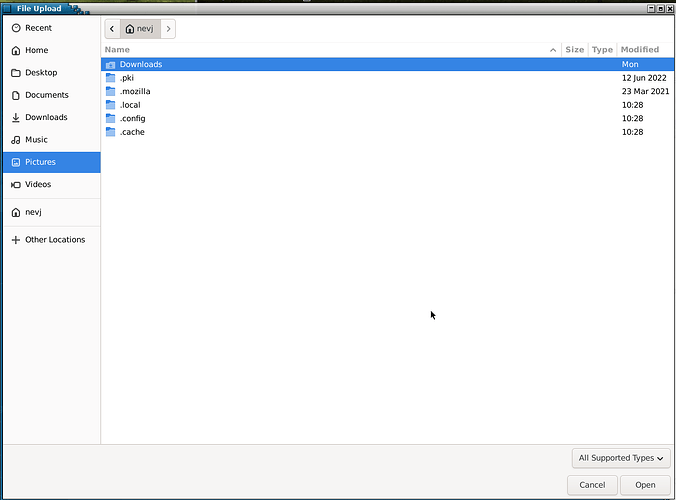The image size is (676, 500).
Task: Toggle the sort direction arrow in Name header
Action: 553,50
